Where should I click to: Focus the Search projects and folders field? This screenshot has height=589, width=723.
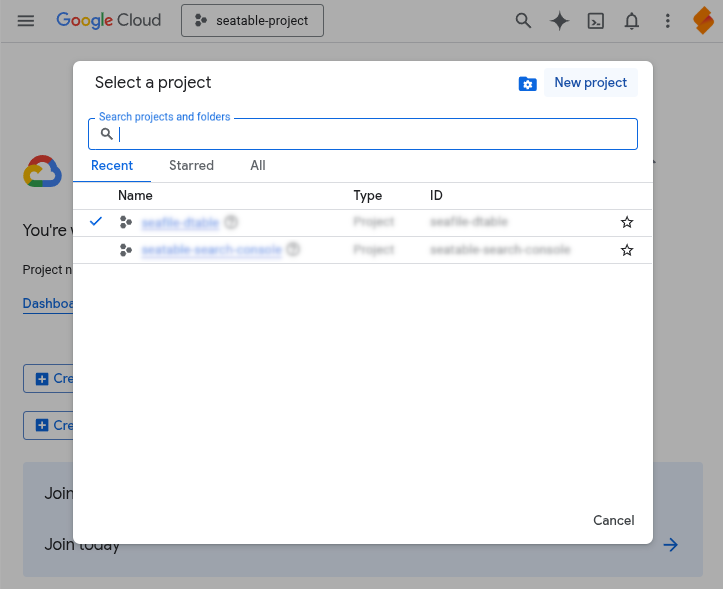(x=363, y=134)
